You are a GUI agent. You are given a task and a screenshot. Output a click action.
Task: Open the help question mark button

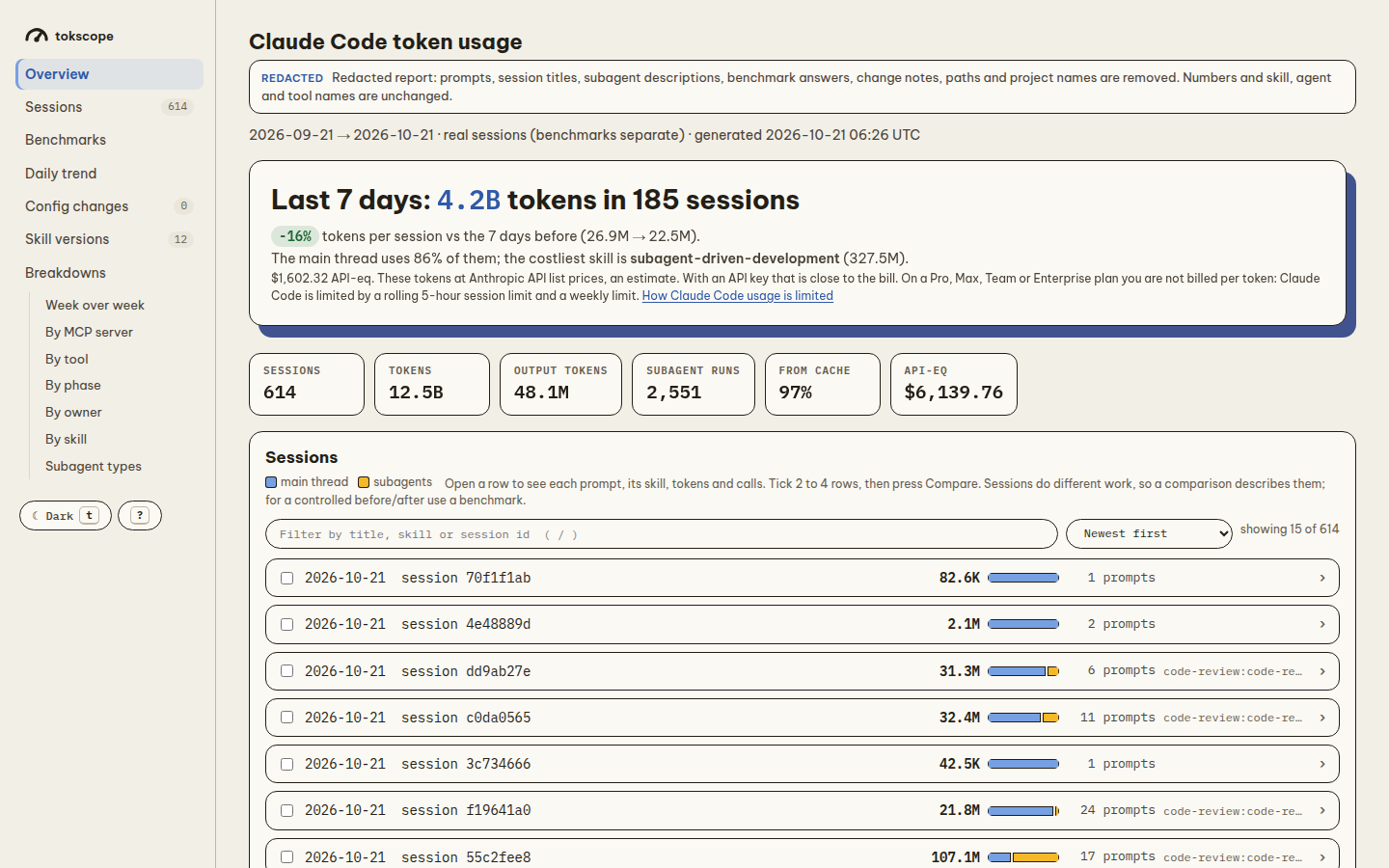click(140, 515)
